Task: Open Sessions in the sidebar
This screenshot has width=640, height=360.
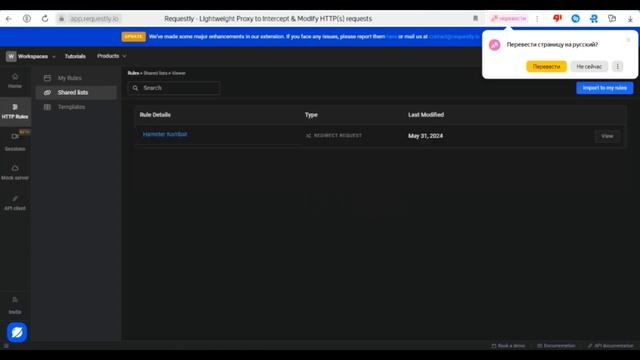Action: (15, 142)
